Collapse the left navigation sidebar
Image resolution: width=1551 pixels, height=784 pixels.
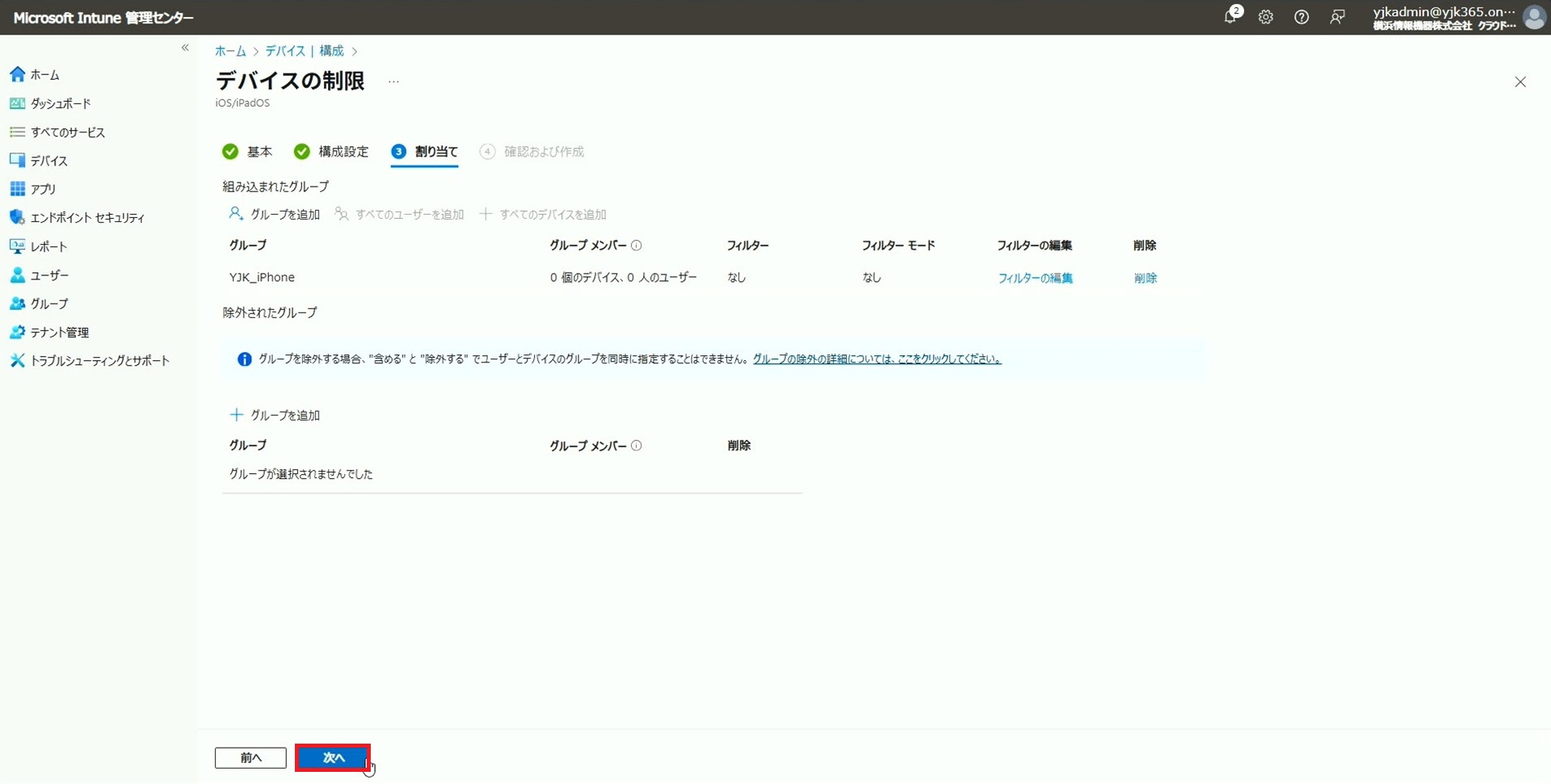tap(185, 48)
